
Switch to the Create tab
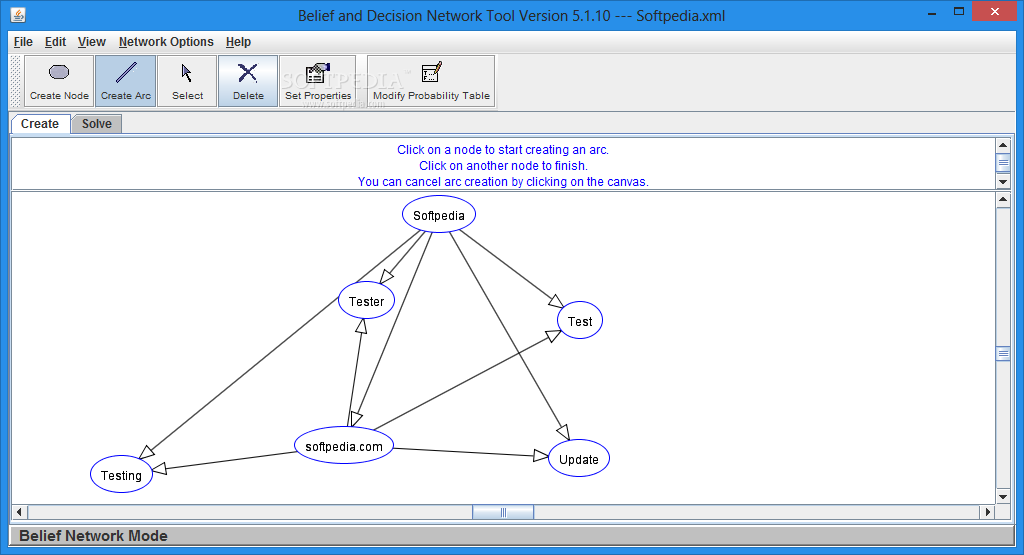pos(40,123)
